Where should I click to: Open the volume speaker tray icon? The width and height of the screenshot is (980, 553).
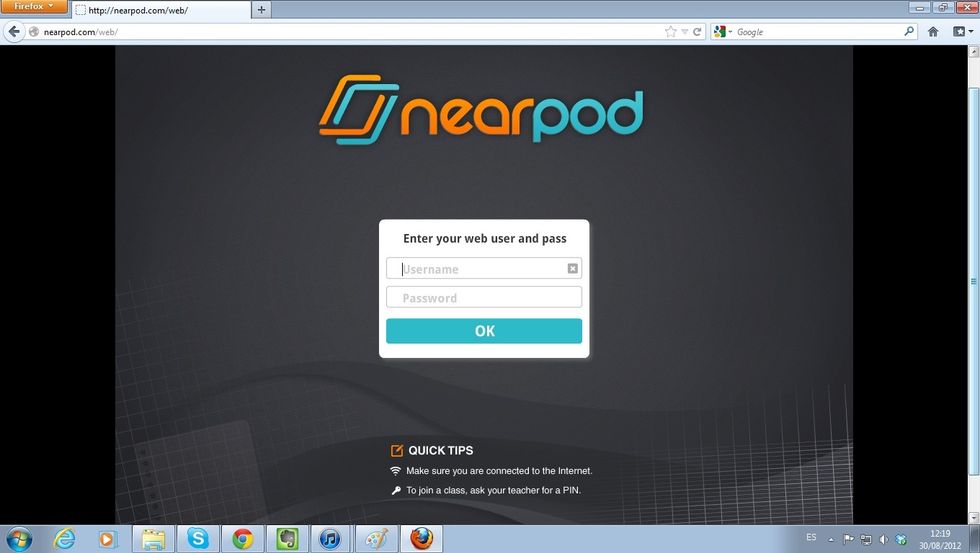pyautogui.click(x=883, y=539)
